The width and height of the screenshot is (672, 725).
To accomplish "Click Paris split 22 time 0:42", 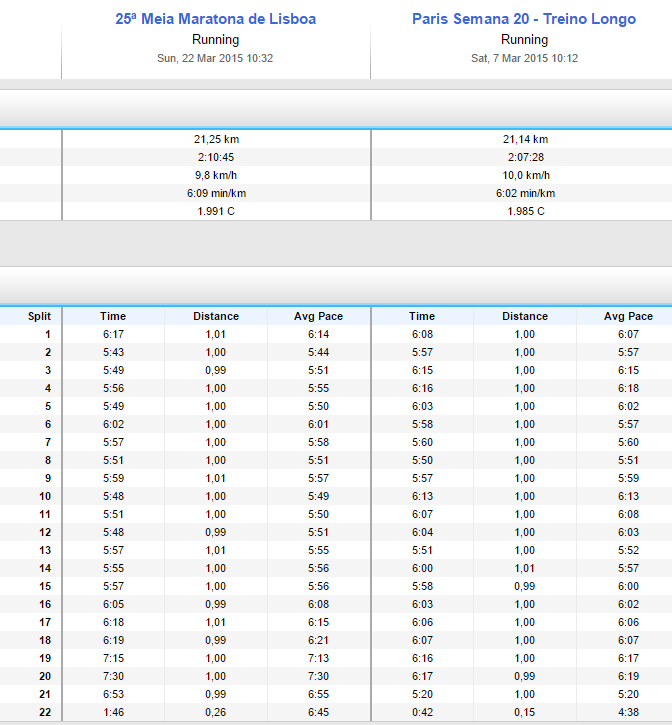I will [x=422, y=712].
